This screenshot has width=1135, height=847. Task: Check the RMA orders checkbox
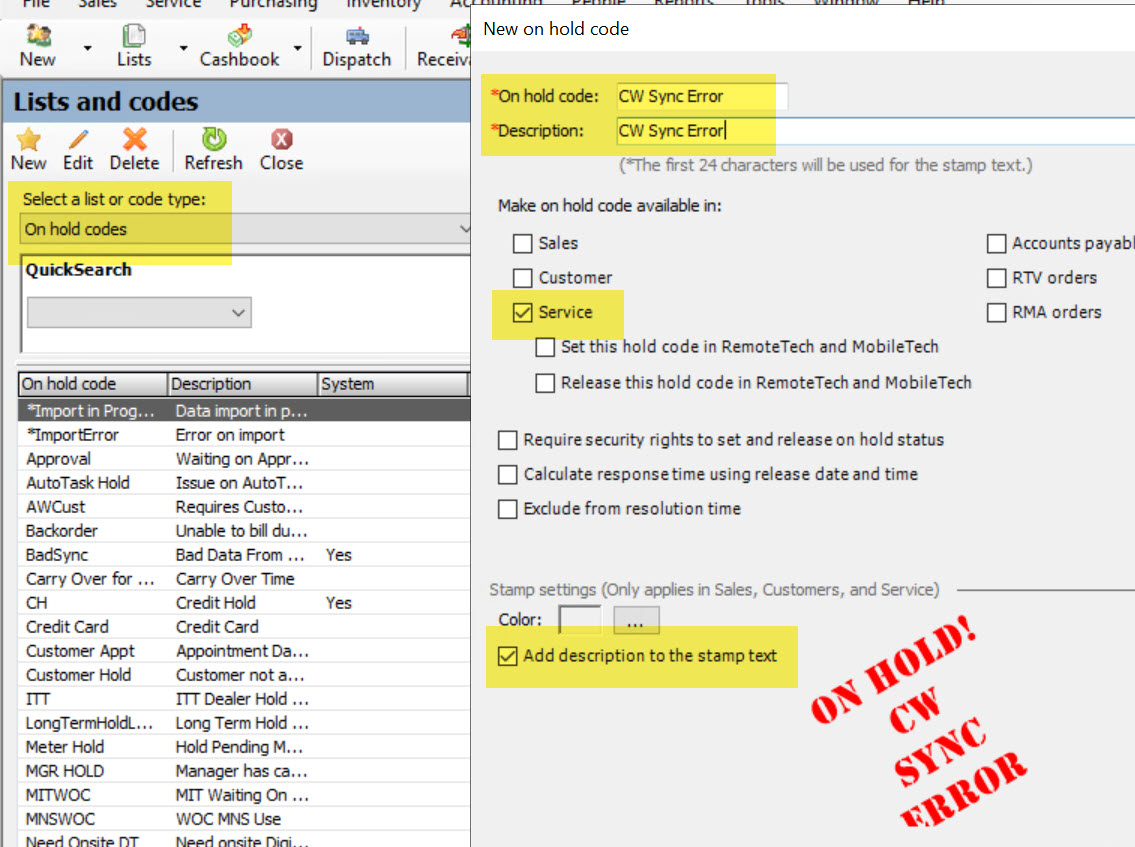(997, 312)
